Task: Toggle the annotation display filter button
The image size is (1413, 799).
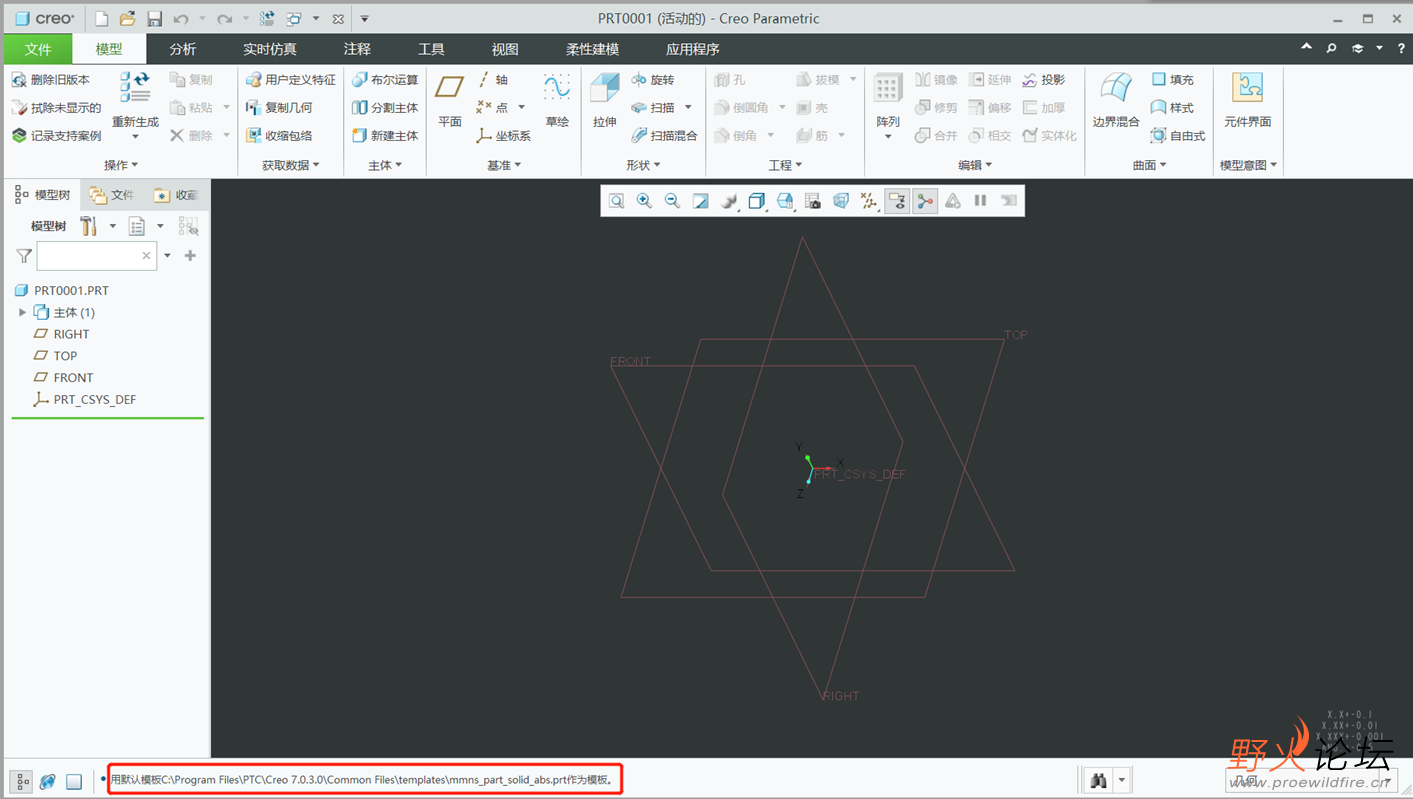Action: click(897, 201)
